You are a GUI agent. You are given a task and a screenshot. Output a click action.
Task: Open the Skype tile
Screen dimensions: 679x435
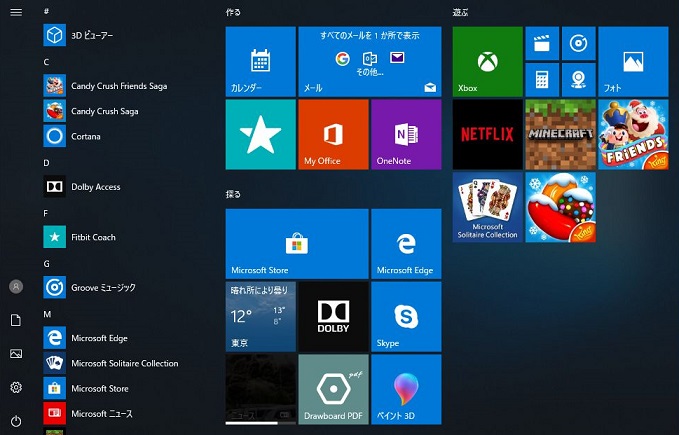click(405, 316)
